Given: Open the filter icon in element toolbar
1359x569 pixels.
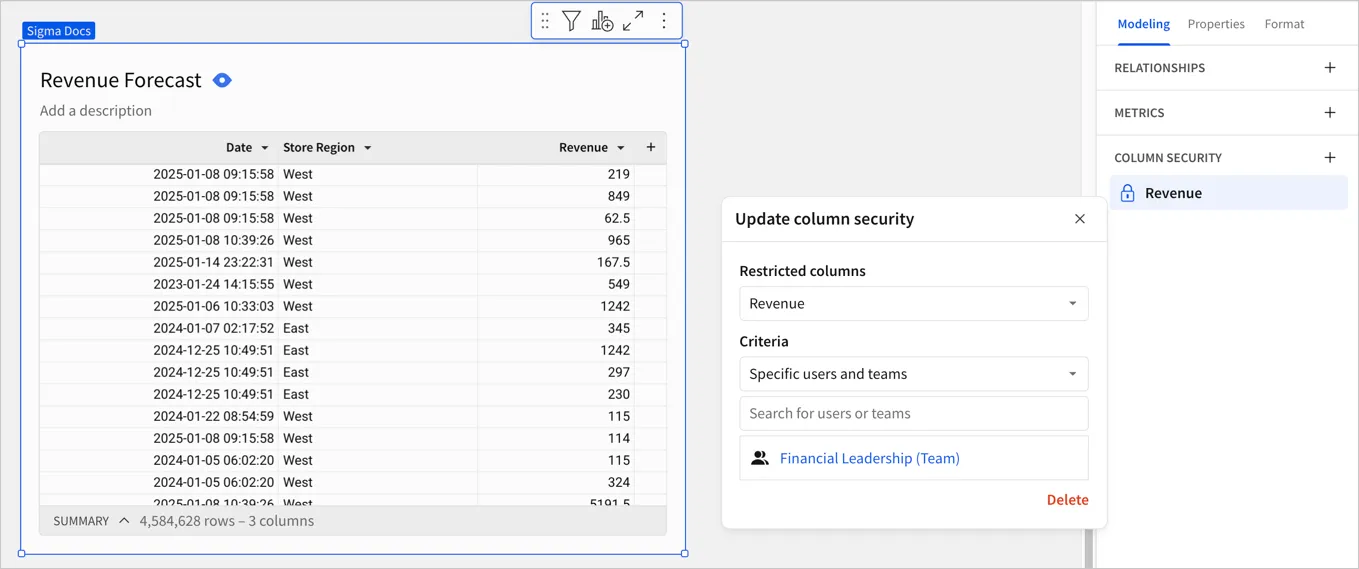Looking at the screenshot, I should tap(571, 21).
